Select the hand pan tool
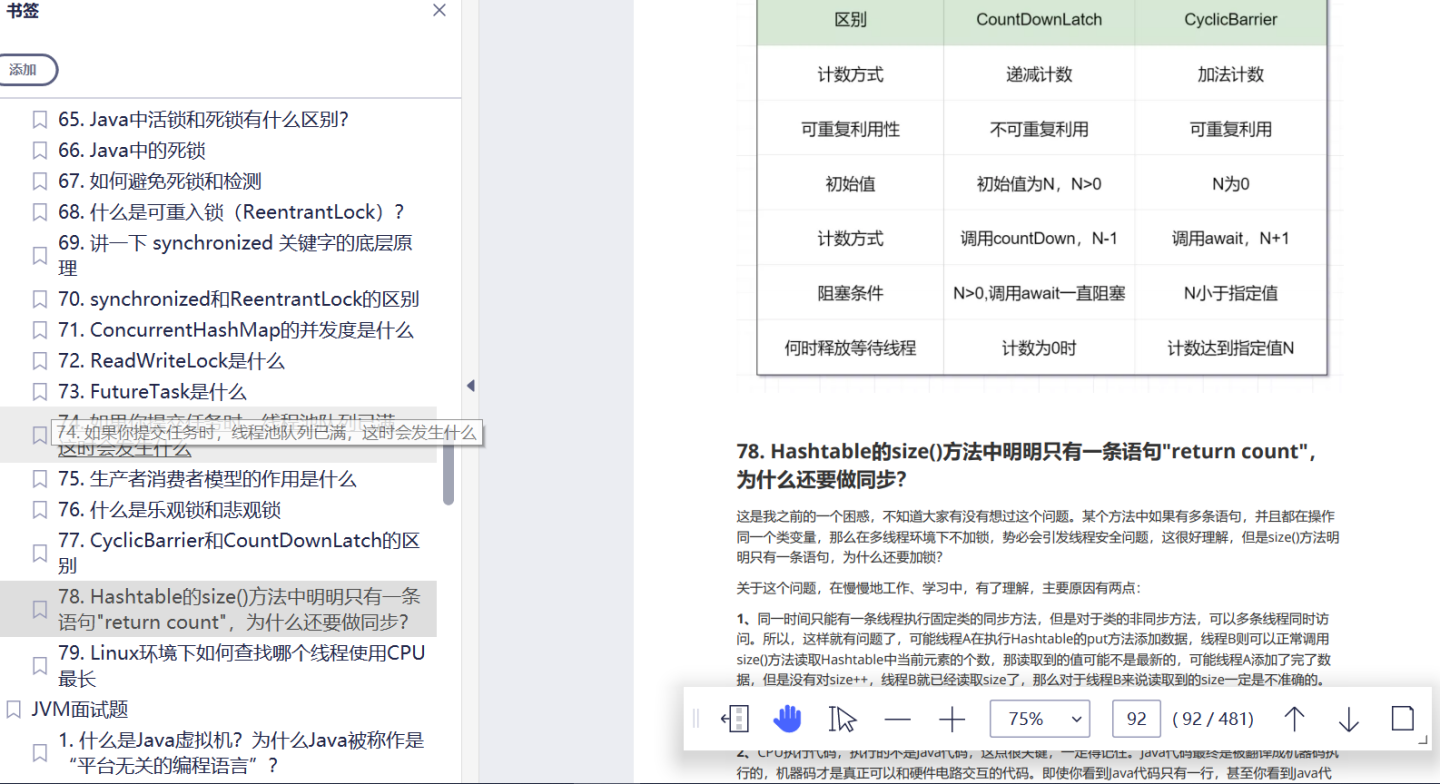 click(x=789, y=718)
